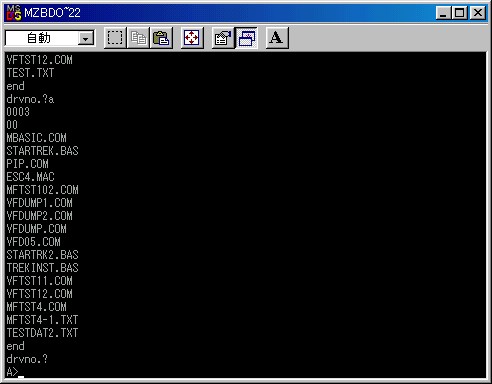Click the TESTDAT2.TXT entry in listing
The width and height of the screenshot is (492, 384).
42,333
